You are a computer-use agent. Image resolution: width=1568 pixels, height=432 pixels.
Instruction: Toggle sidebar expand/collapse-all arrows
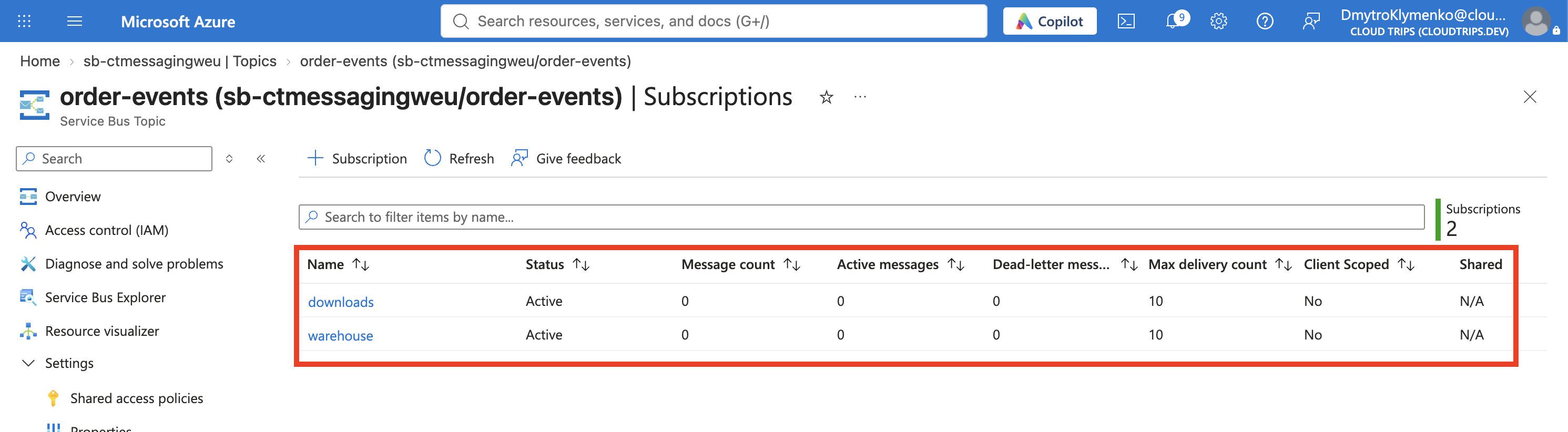click(229, 159)
